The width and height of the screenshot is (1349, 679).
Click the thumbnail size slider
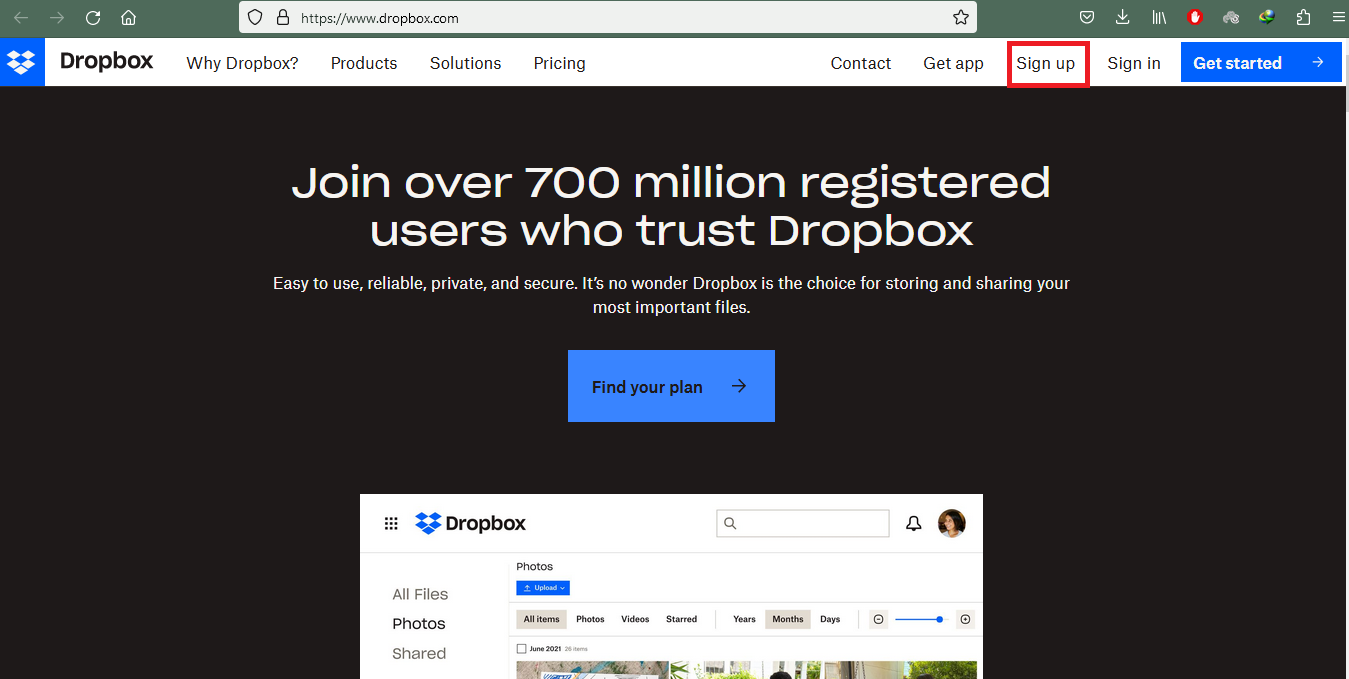tap(919, 619)
